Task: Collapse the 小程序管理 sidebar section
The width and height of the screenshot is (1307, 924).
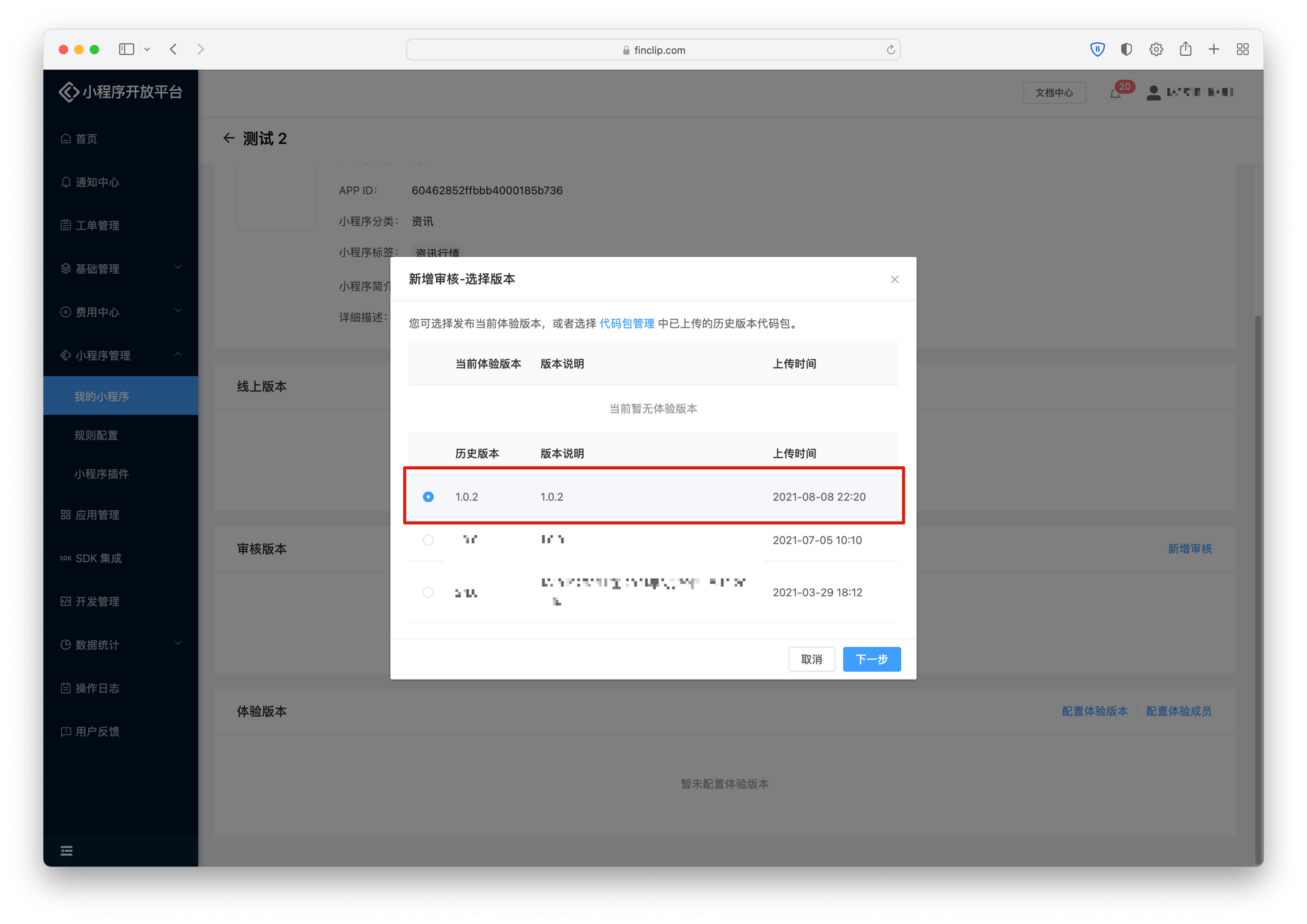Action: click(120, 355)
